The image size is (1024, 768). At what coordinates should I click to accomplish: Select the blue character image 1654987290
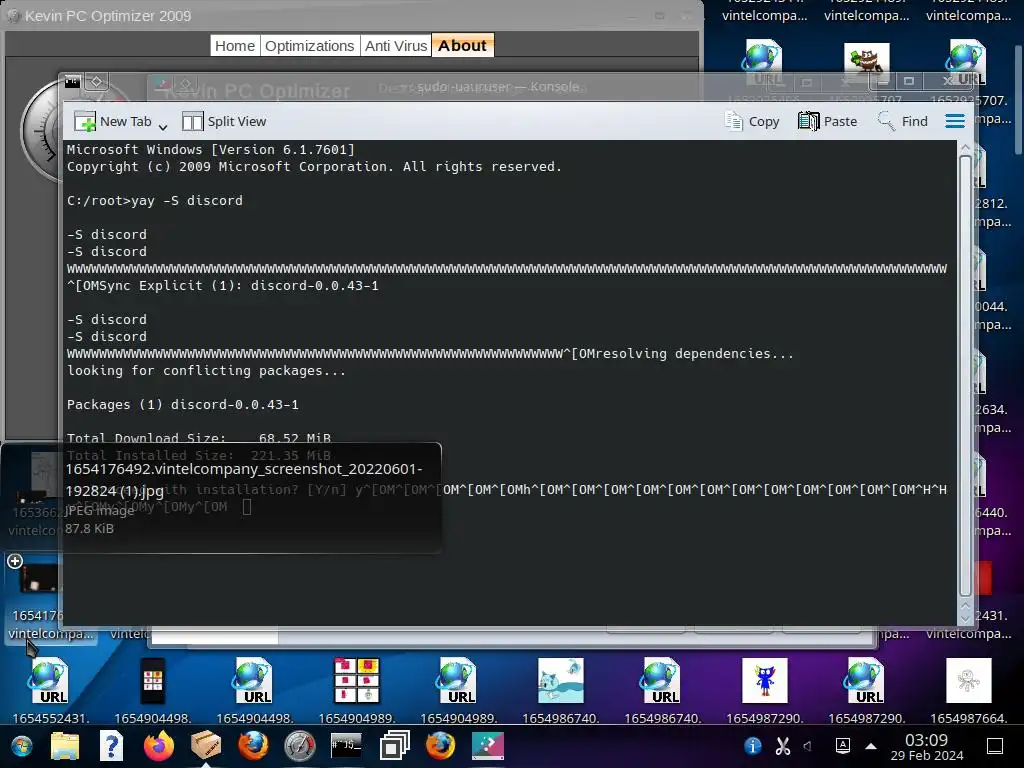[x=764, y=691]
